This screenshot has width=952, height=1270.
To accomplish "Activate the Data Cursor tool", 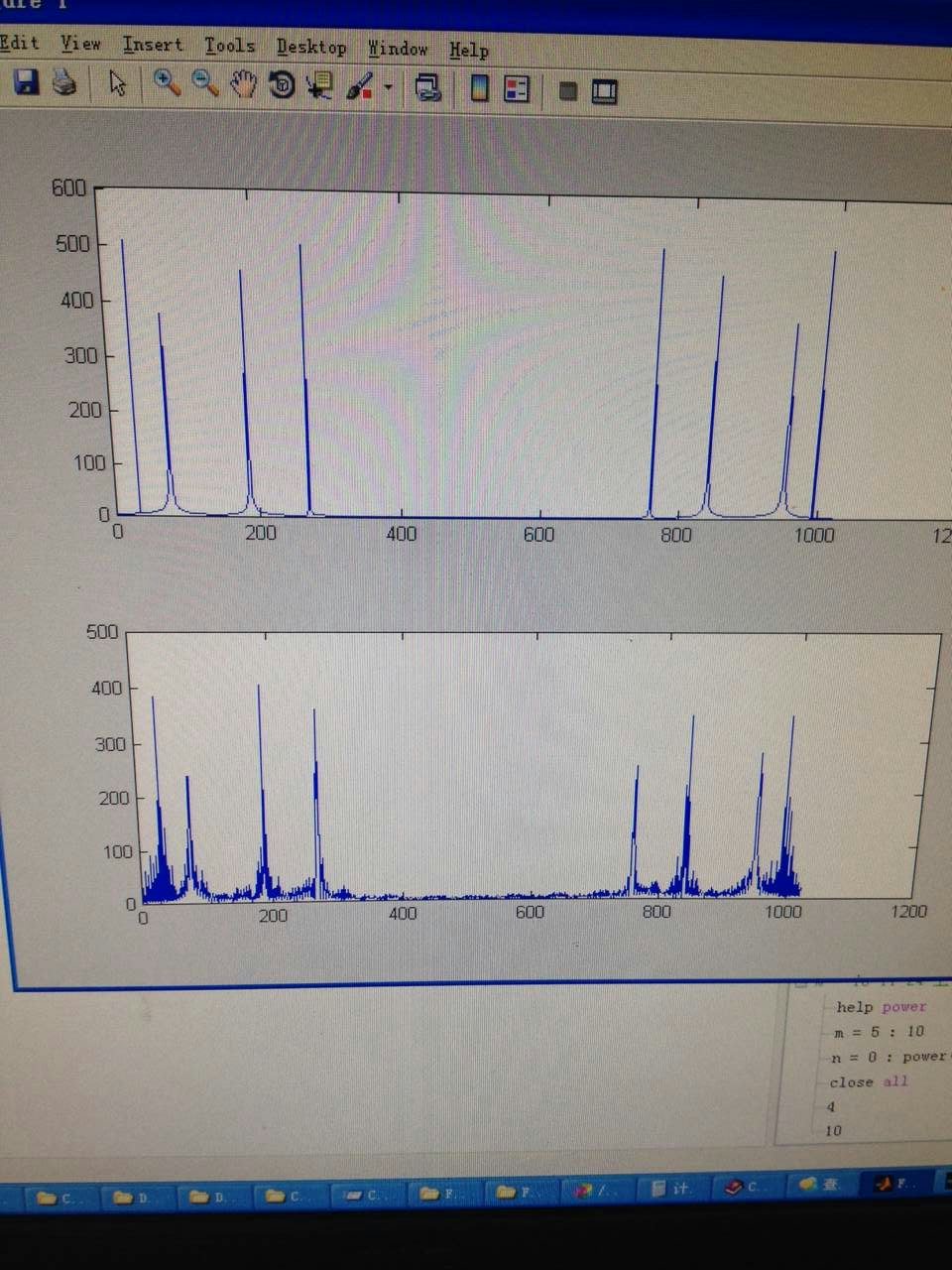I will coord(319,86).
